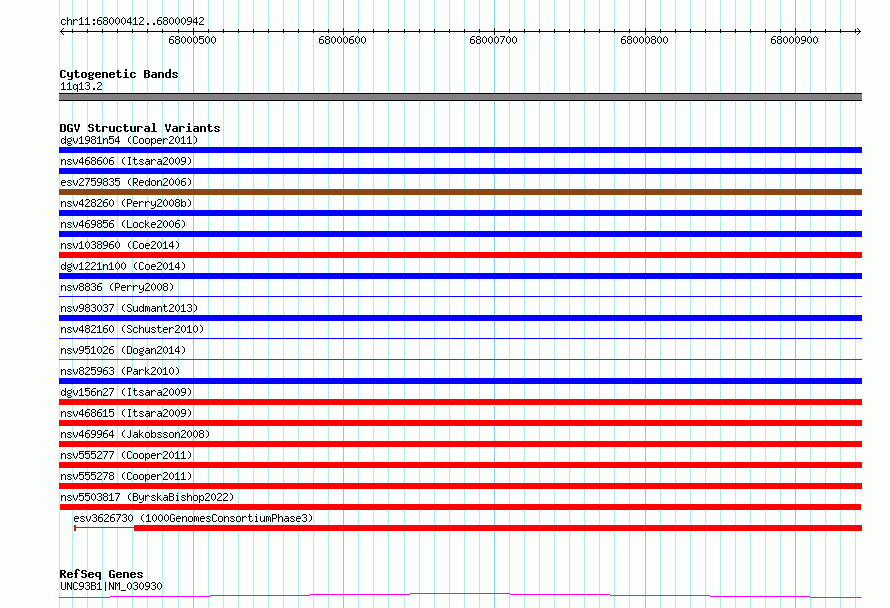Click the Cytogenetic Bands track title
890x608 pixels.
(x=119, y=74)
